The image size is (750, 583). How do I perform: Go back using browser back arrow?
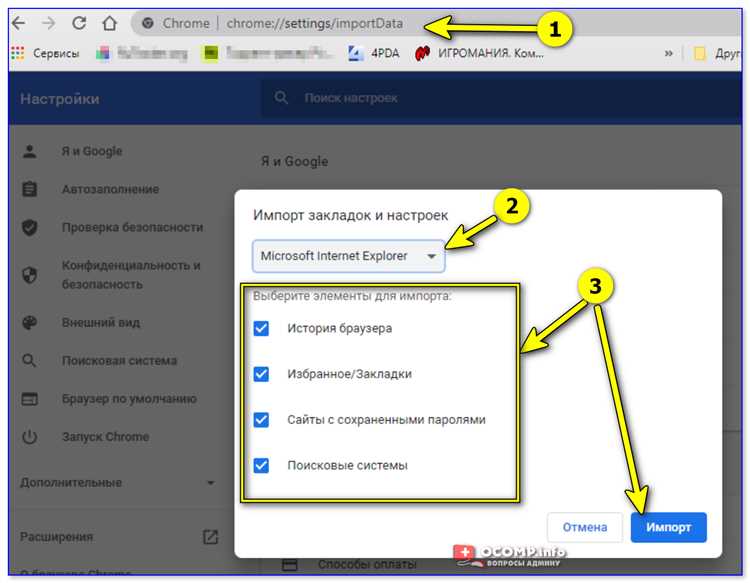click(x=19, y=23)
